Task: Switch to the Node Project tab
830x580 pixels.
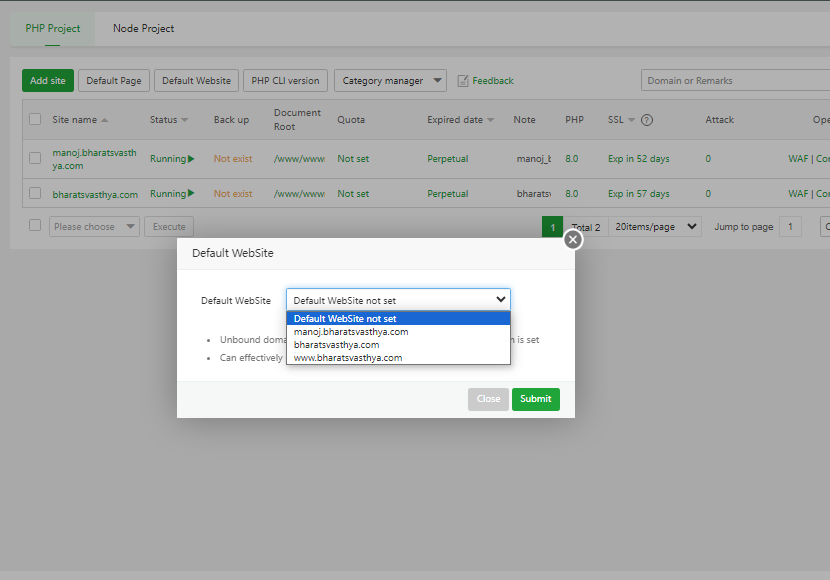Action: tap(143, 28)
